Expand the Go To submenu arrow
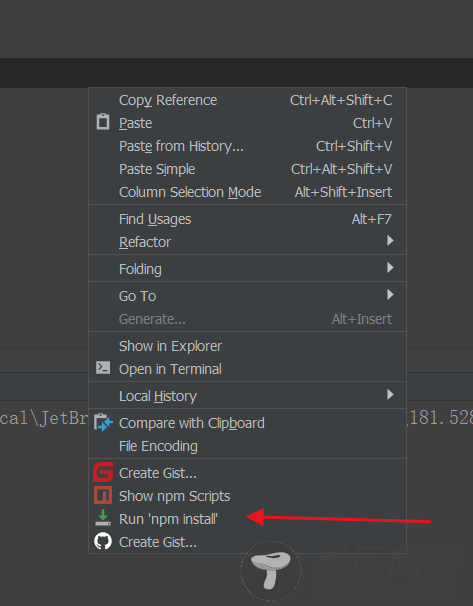This screenshot has width=473, height=606. (390, 294)
